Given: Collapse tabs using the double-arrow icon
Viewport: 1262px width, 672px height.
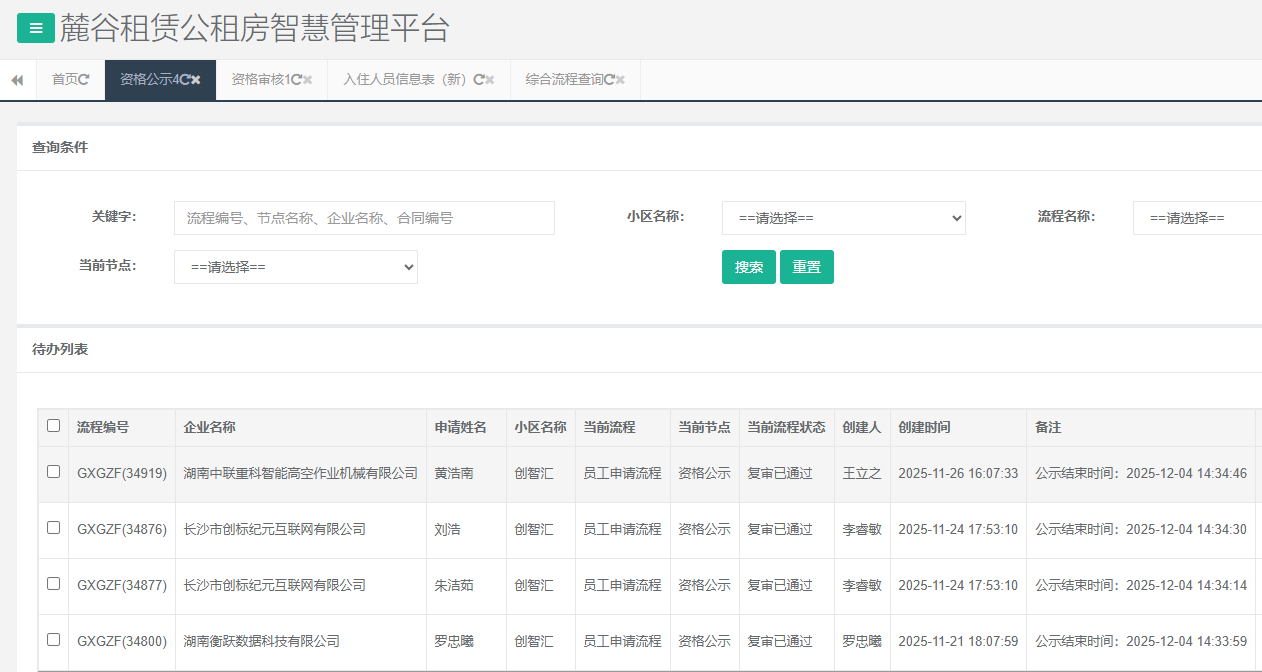Looking at the screenshot, I should pyautogui.click(x=16, y=80).
